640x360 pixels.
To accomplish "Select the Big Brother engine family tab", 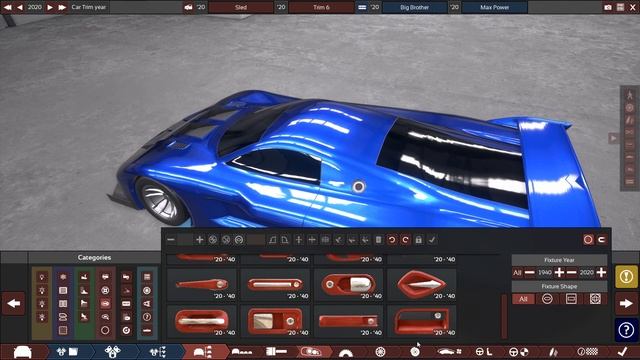I will point(414,7).
